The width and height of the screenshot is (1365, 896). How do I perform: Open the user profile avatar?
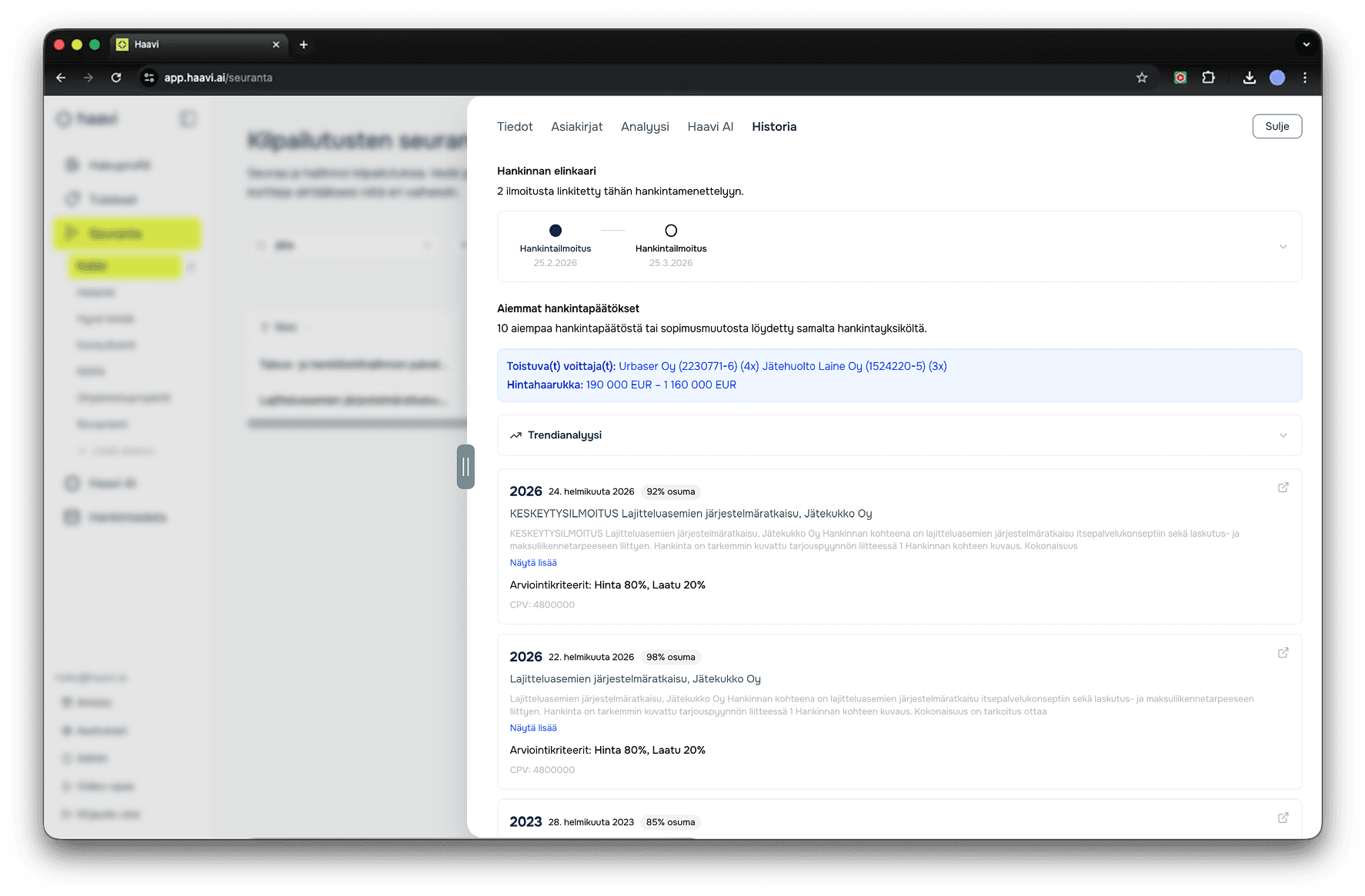(1277, 78)
